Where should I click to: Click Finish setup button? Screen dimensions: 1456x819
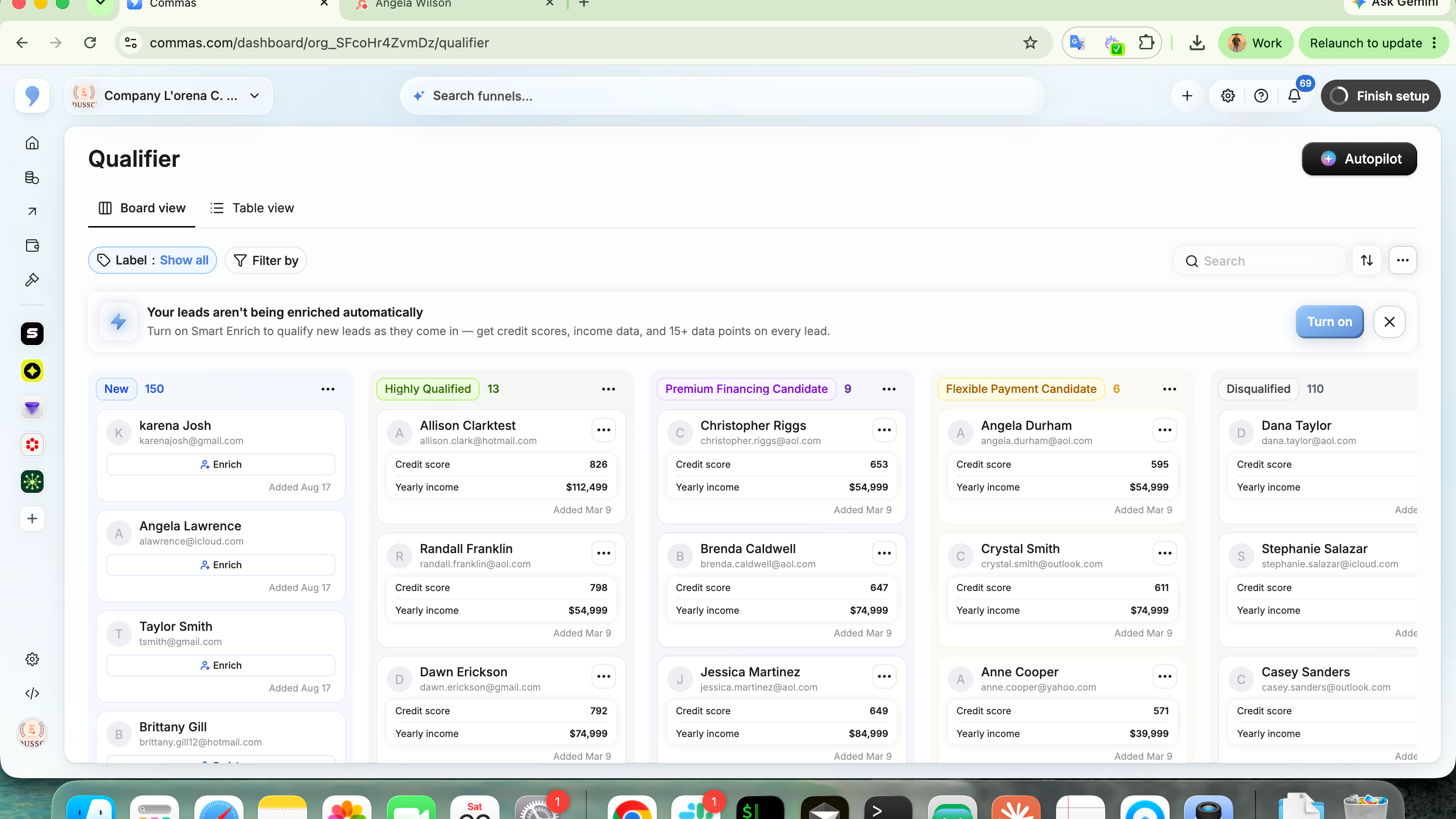1380,96
